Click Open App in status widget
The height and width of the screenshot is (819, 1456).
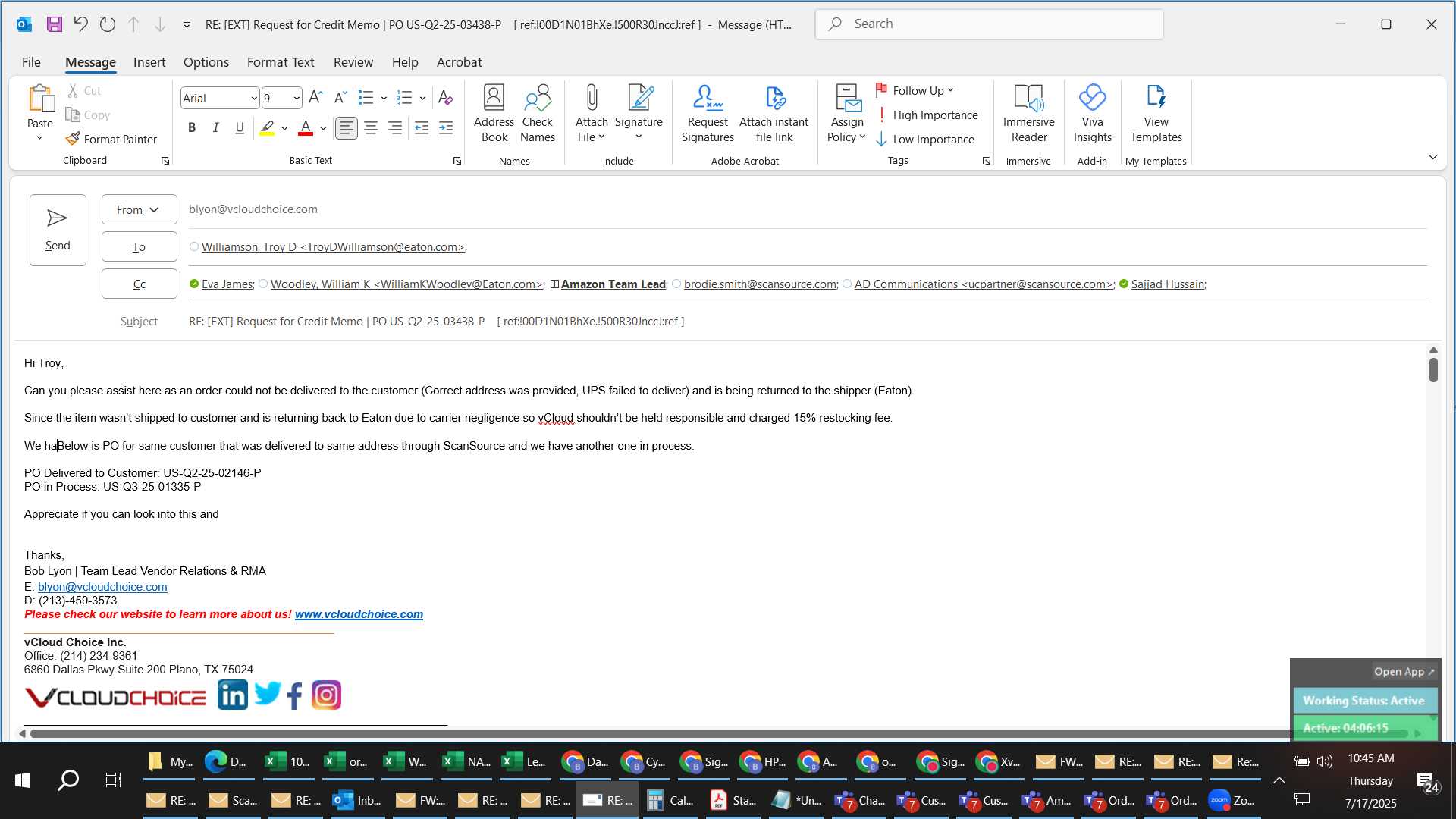click(x=1404, y=671)
